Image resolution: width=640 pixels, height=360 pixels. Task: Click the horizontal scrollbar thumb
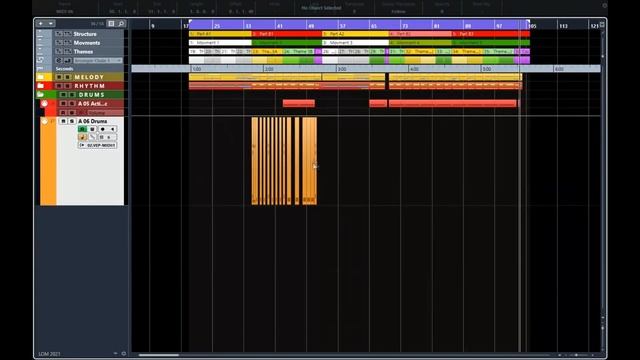pyautogui.click(x=159, y=355)
